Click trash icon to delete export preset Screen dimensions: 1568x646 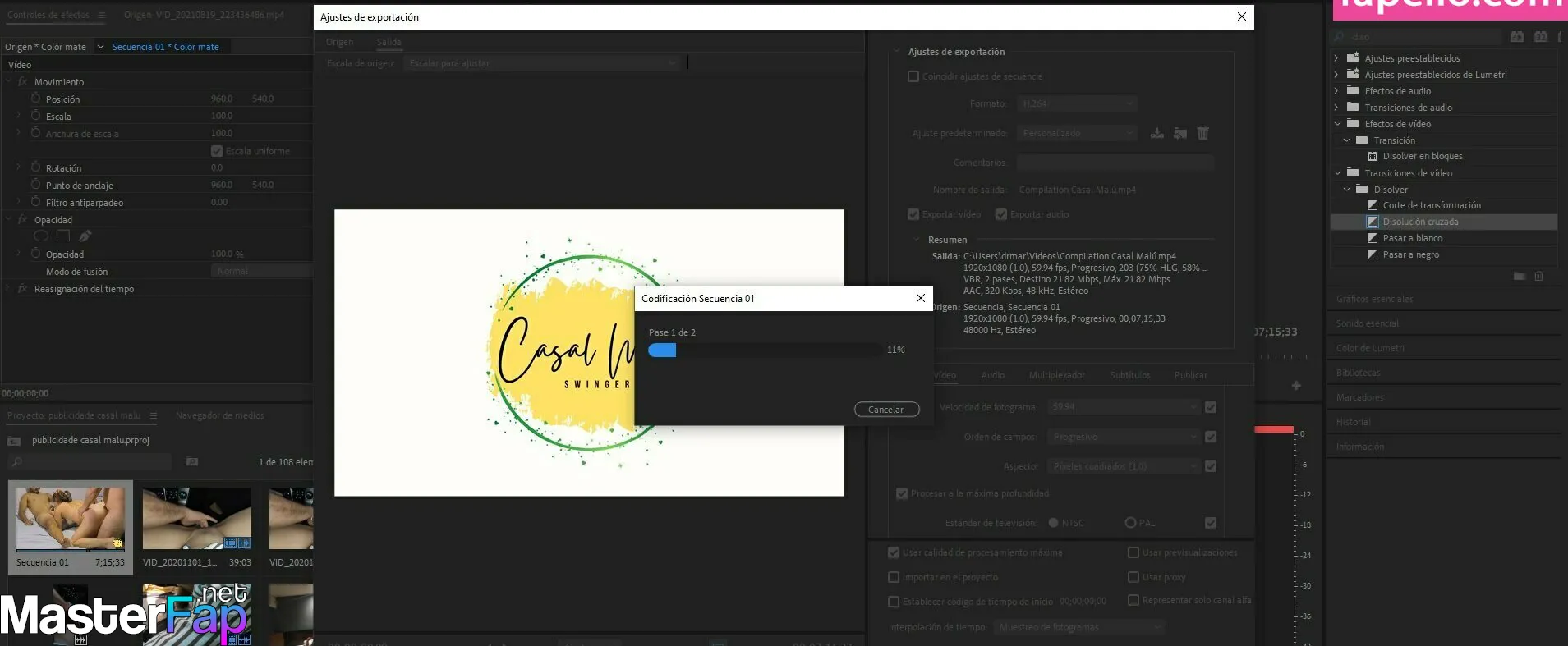(1203, 132)
